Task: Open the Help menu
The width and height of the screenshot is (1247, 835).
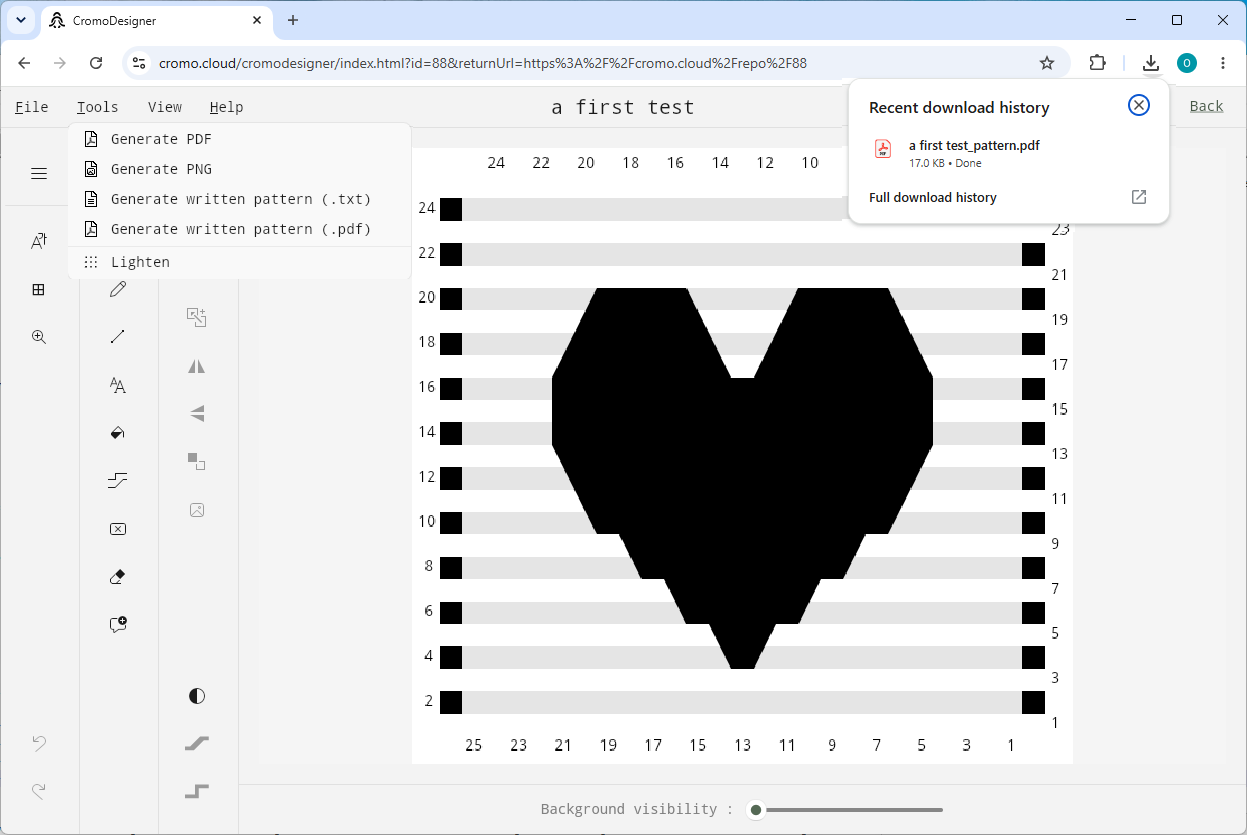Action: (x=226, y=107)
